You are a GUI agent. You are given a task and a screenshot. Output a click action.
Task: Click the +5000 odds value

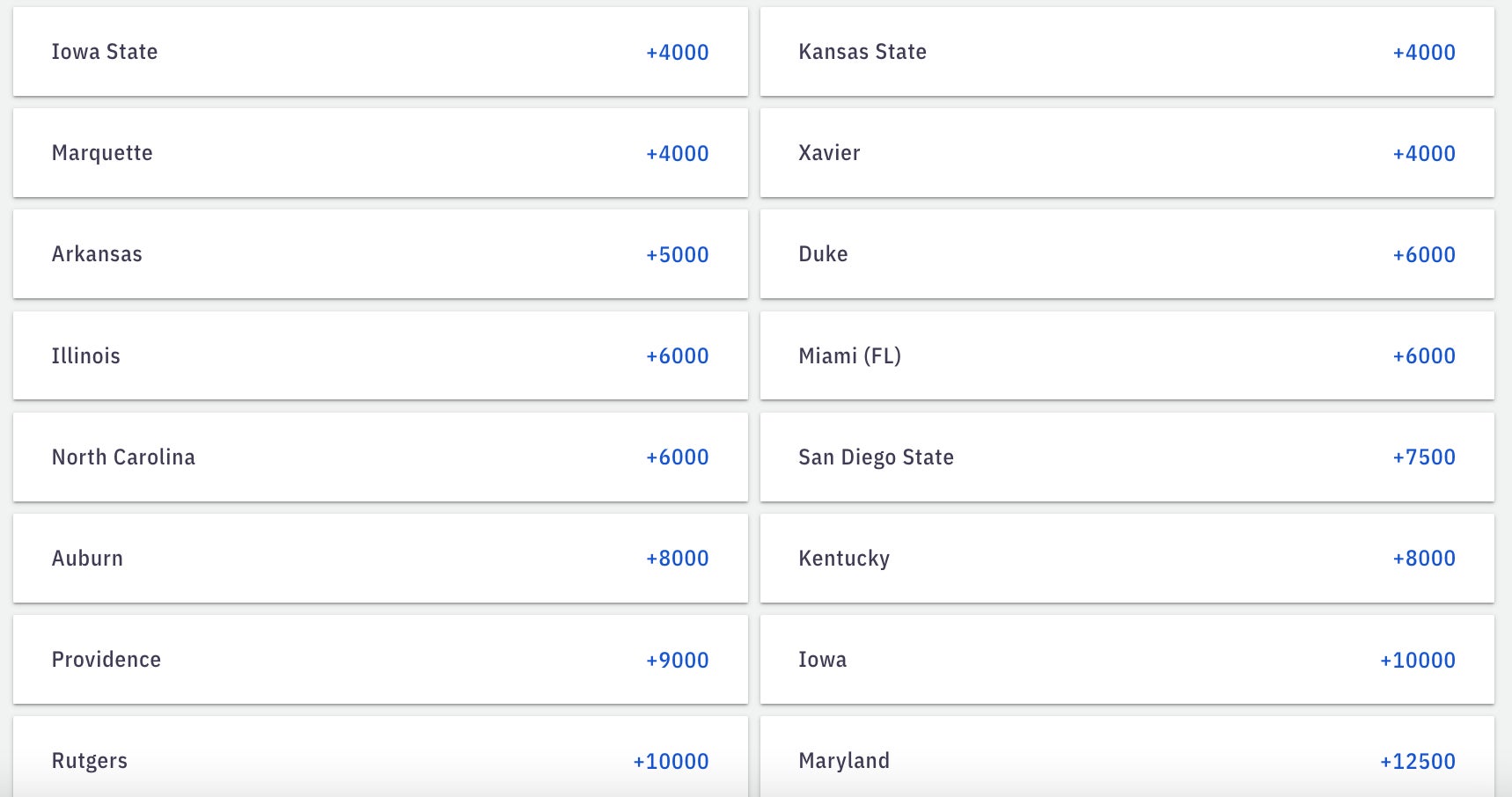click(x=677, y=254)
